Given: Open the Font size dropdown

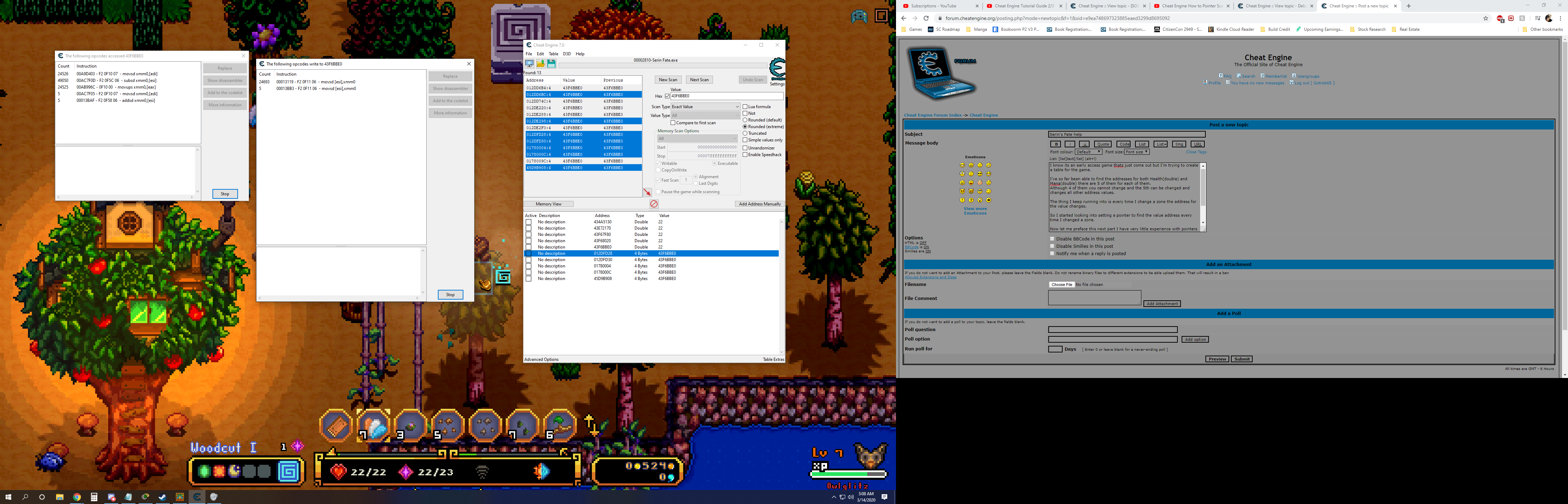Looking at the screenshot, I should point(1136,152).
